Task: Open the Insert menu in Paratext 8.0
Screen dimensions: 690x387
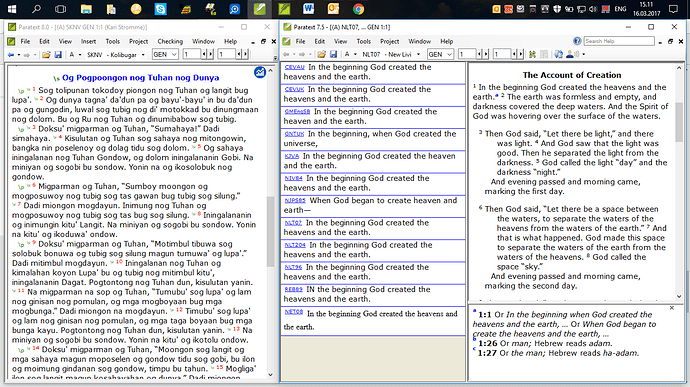Action: (88, 41)
